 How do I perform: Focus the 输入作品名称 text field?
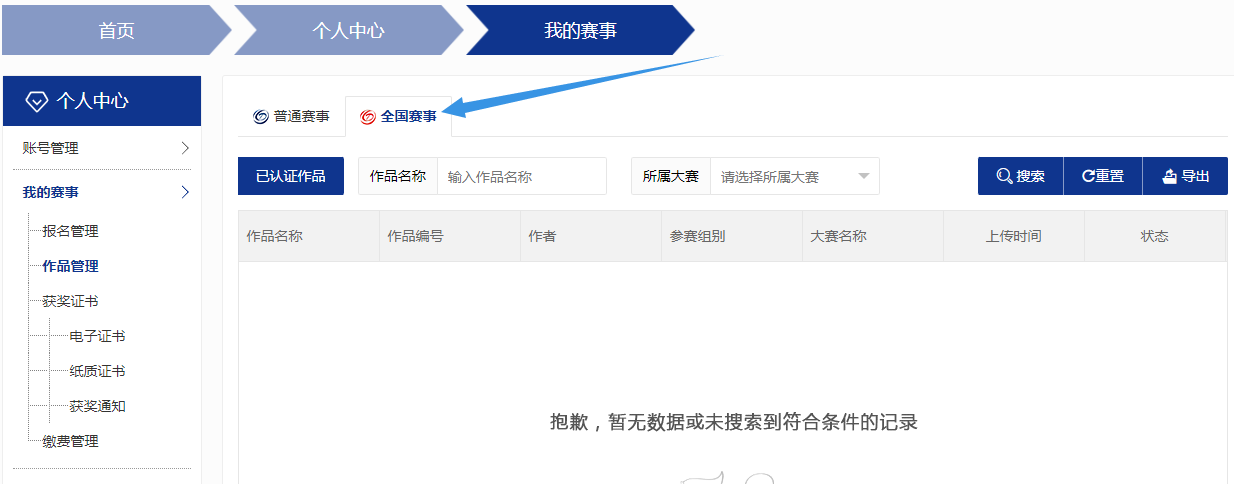tap(521, 176)
